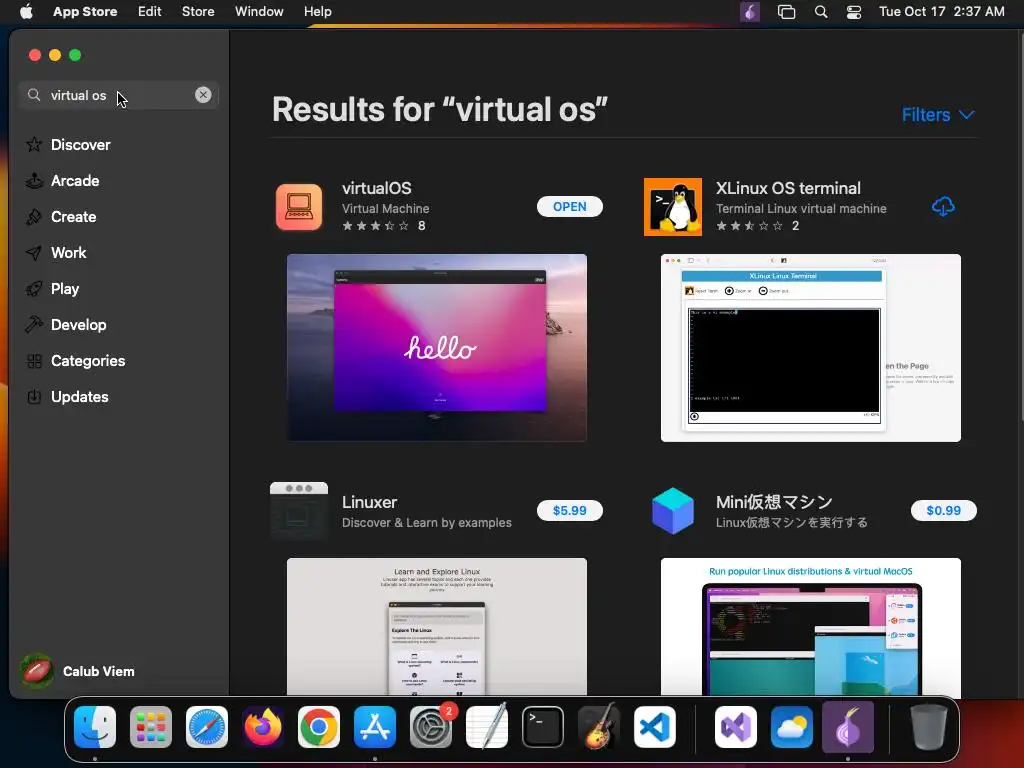Open Tor Browser from the Dock
1024x768 pixels.
(848, 727)
